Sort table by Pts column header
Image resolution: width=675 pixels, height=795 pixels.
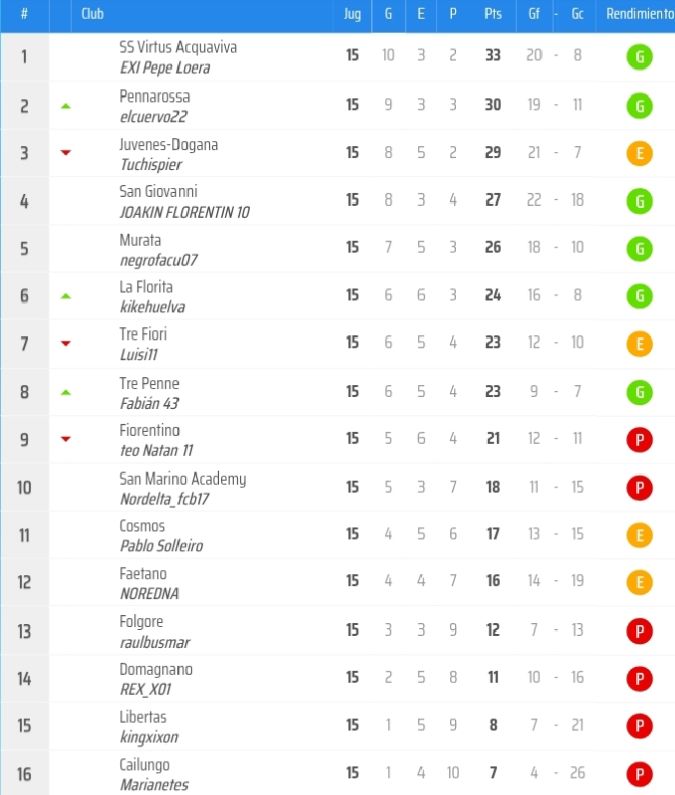[492, 14]
